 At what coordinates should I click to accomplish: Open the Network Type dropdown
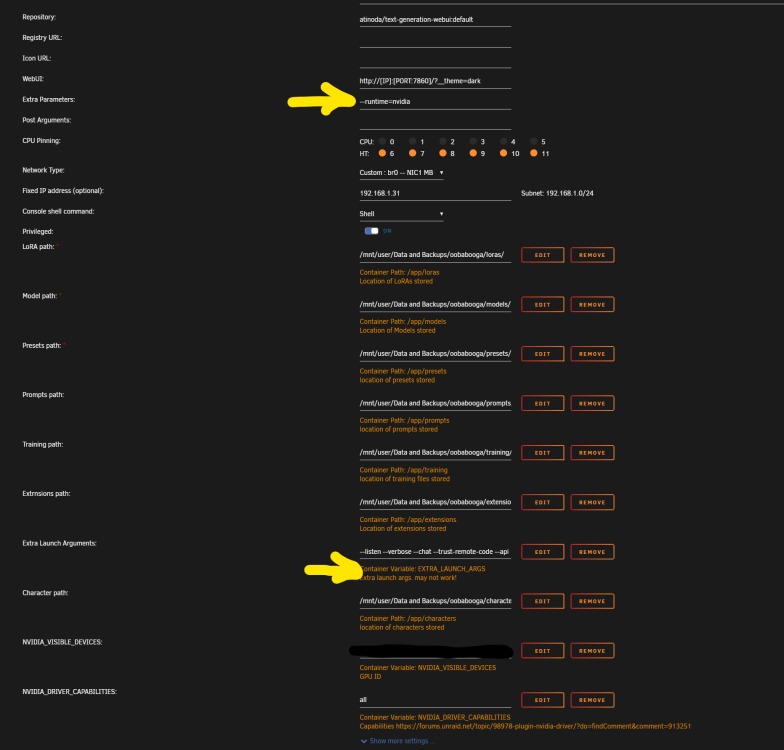401,172
